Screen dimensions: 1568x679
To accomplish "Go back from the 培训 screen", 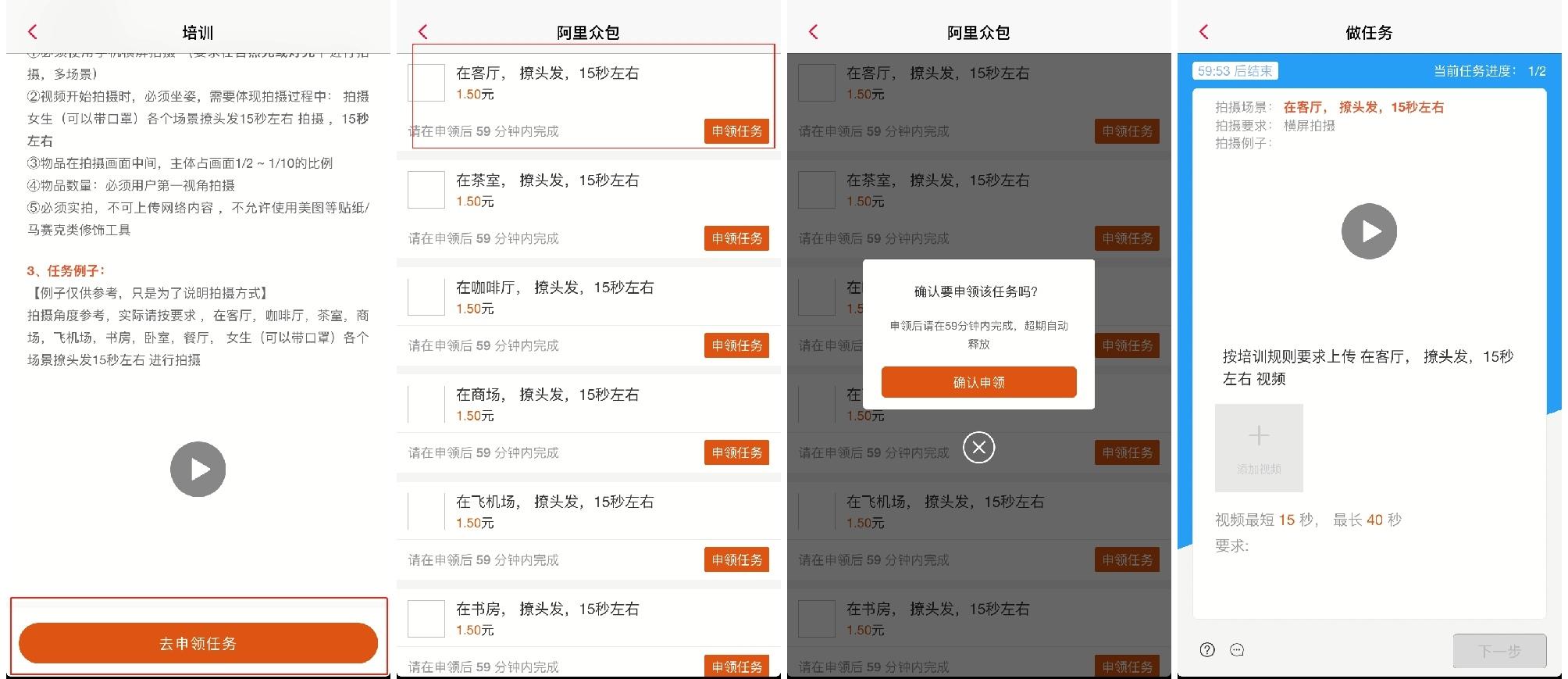I will [32, 32].
